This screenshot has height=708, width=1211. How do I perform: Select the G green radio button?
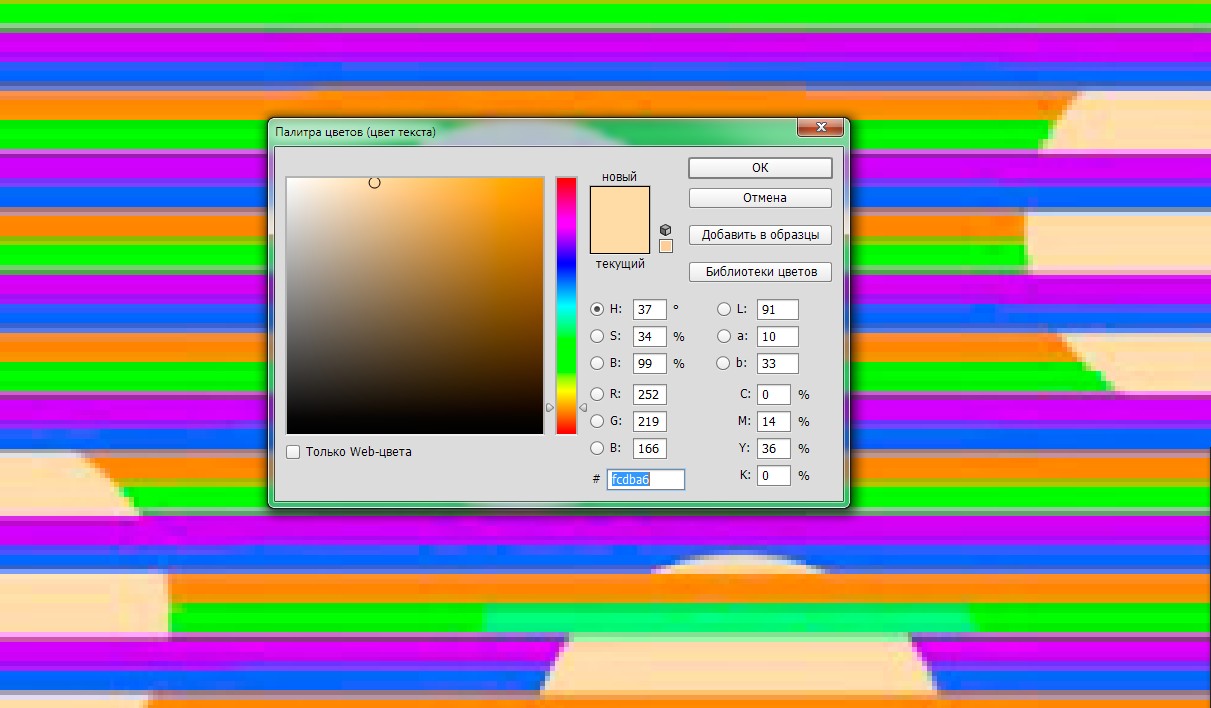[x=597, y=421]
